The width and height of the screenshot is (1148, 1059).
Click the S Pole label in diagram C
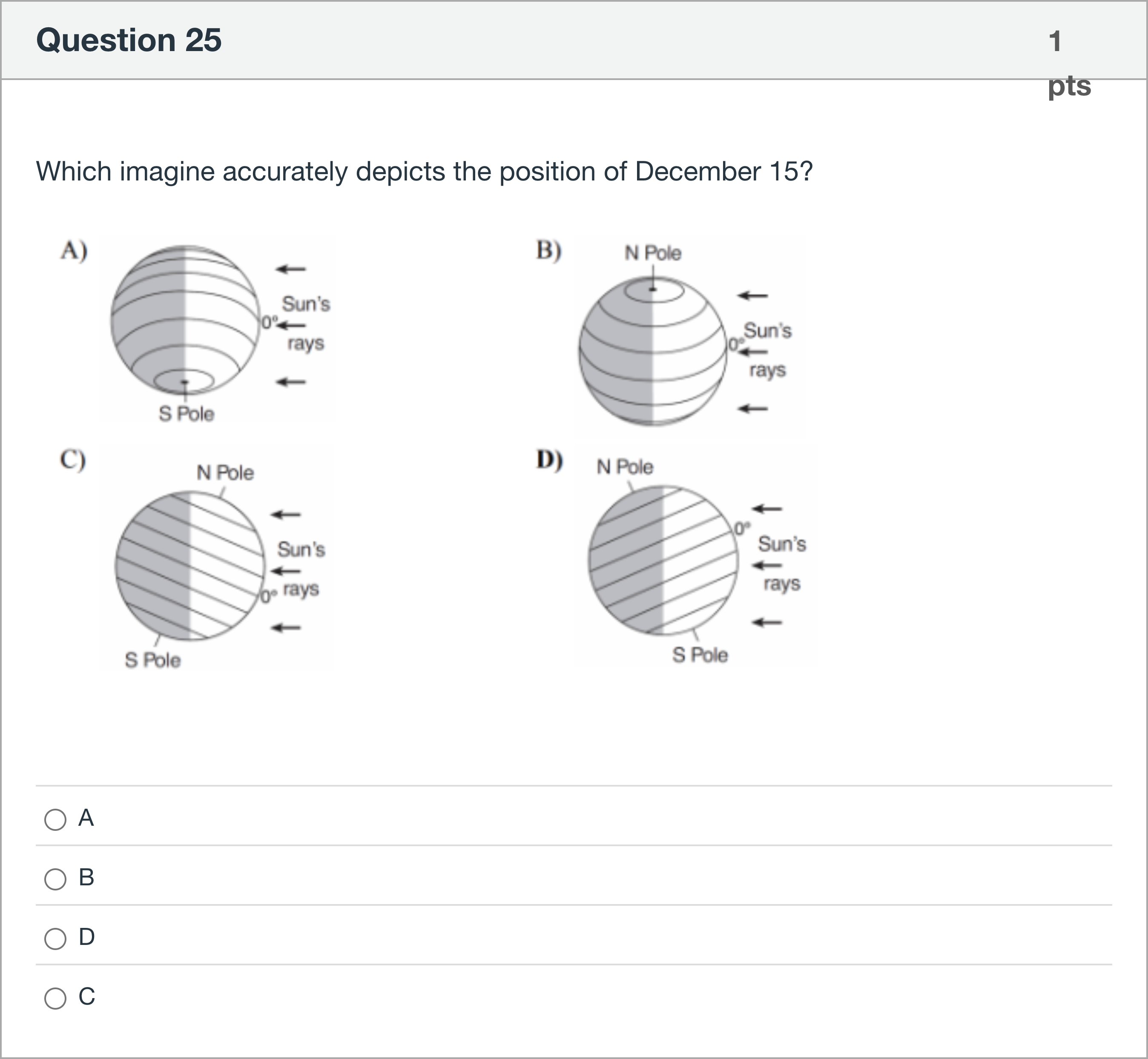pos(152,660)
